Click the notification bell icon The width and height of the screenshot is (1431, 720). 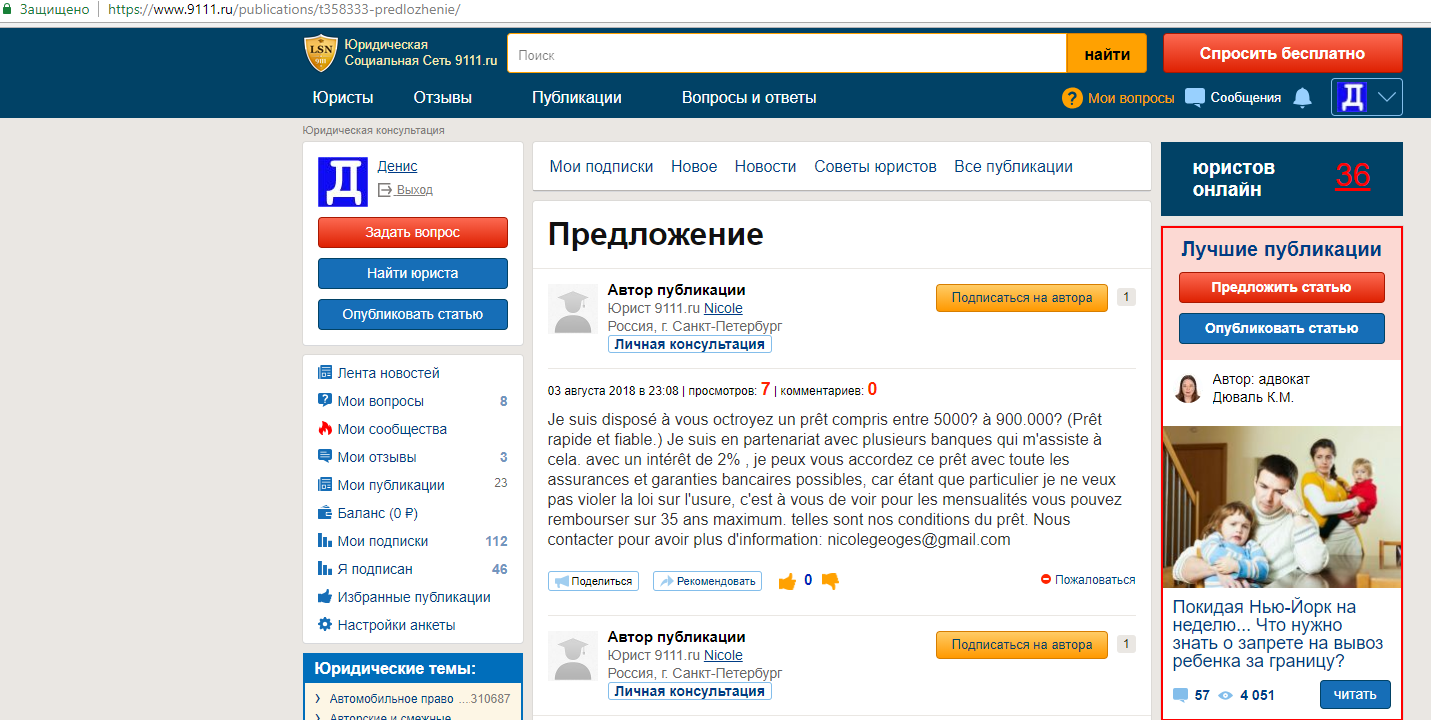[x=1302, y=97]
